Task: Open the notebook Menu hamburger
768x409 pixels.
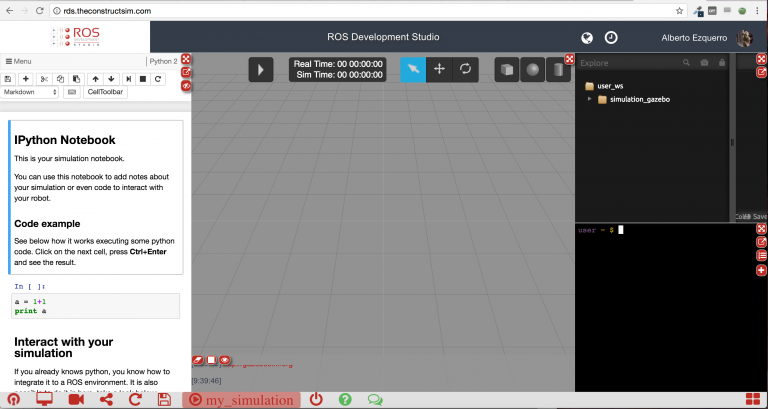Action: [19, 61]
